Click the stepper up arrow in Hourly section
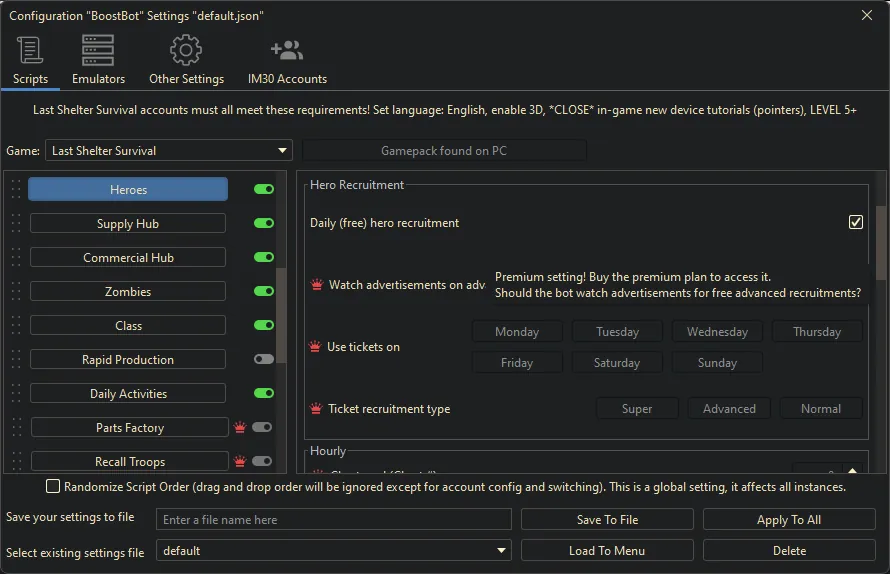The height and width of the screenshot is (574, 890). tap(853, 470)
